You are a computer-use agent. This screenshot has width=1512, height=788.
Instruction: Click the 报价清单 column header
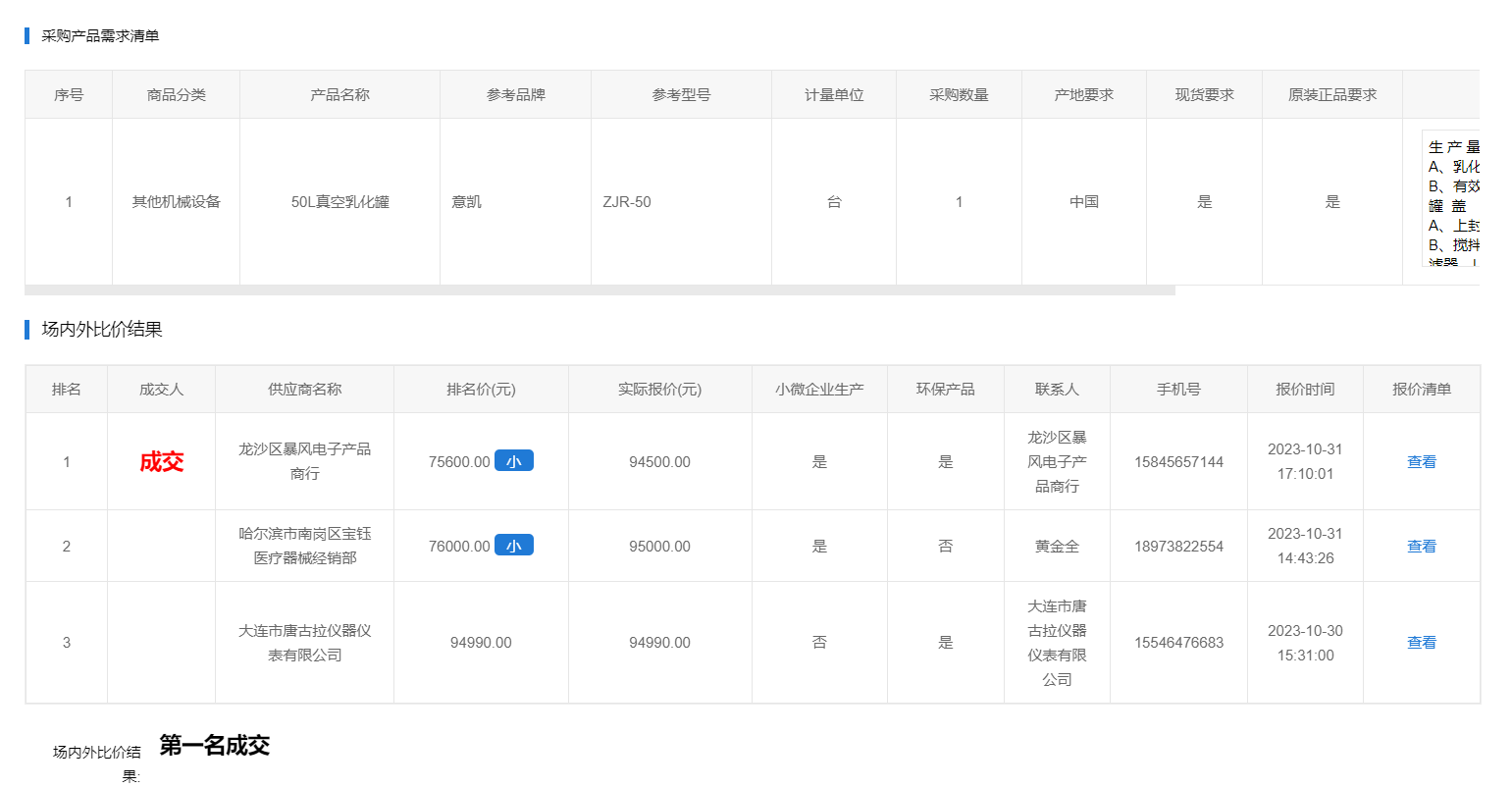coord(1421,390)
